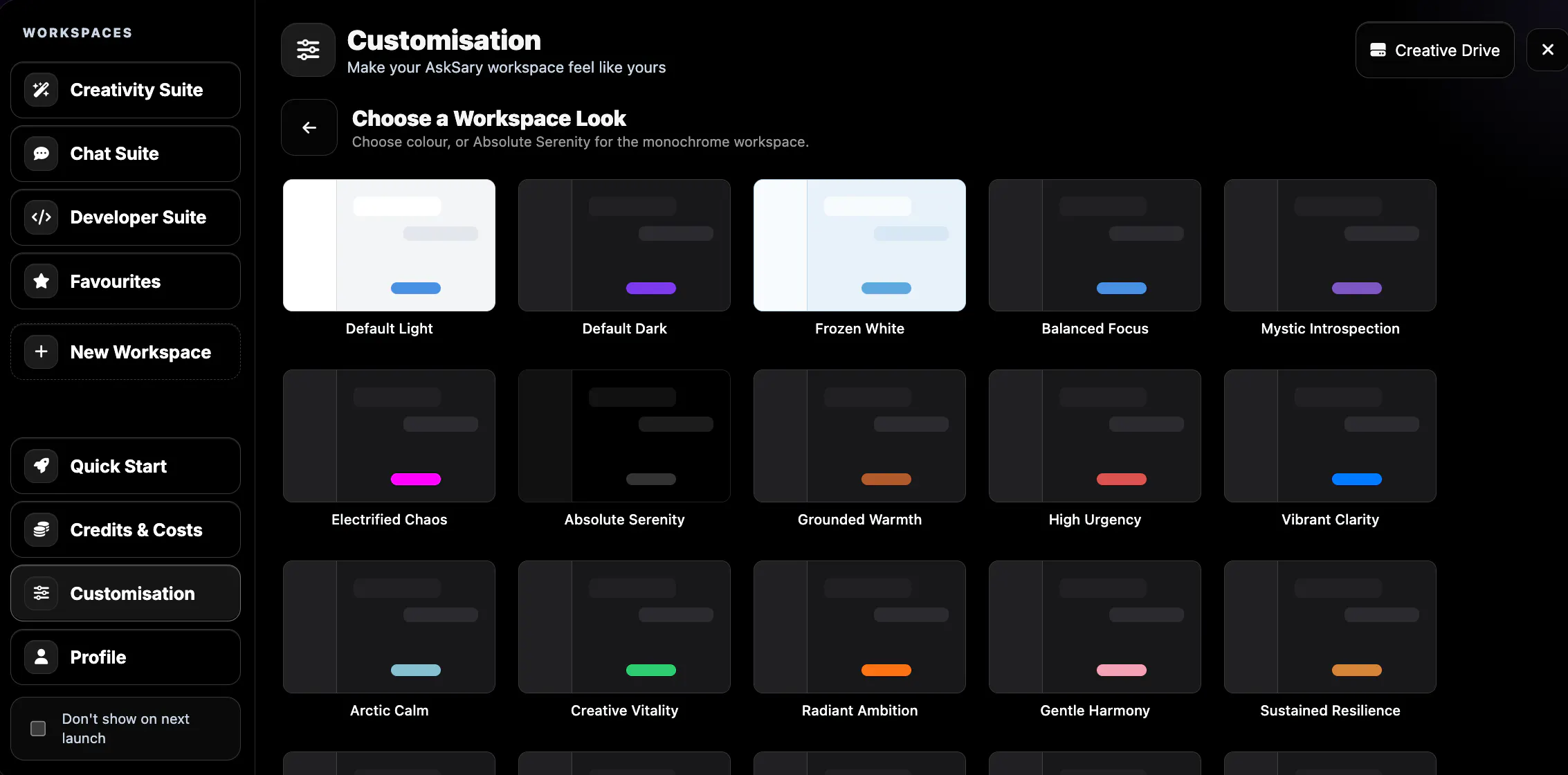Image resolution: width=1568 pixels, height=775 pixels.
Task: Click the green accent bar in Creative Vitality
Action: [651, 670]
